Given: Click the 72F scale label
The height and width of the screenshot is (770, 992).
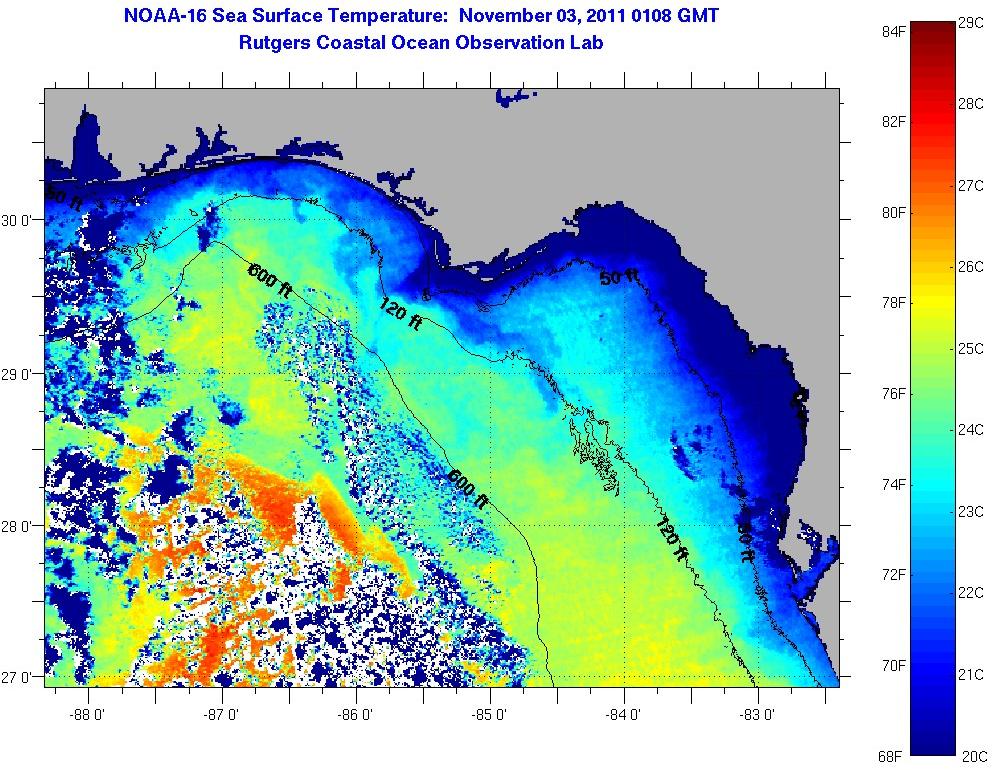Looking at the screenshot, I should 893,574.
